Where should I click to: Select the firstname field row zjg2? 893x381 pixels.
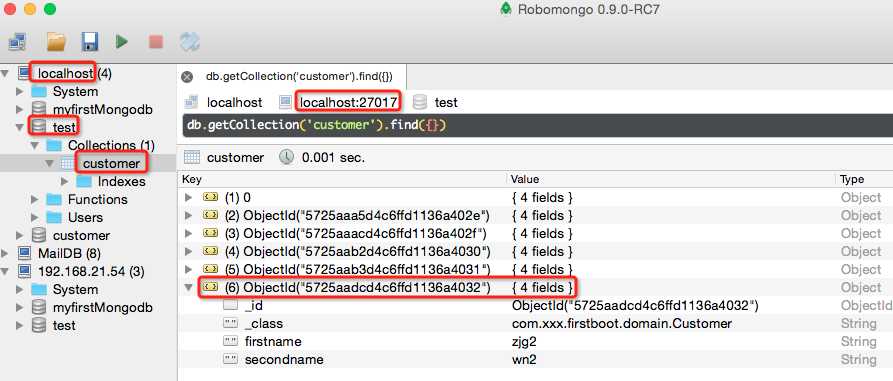click(x=535, y=342)
